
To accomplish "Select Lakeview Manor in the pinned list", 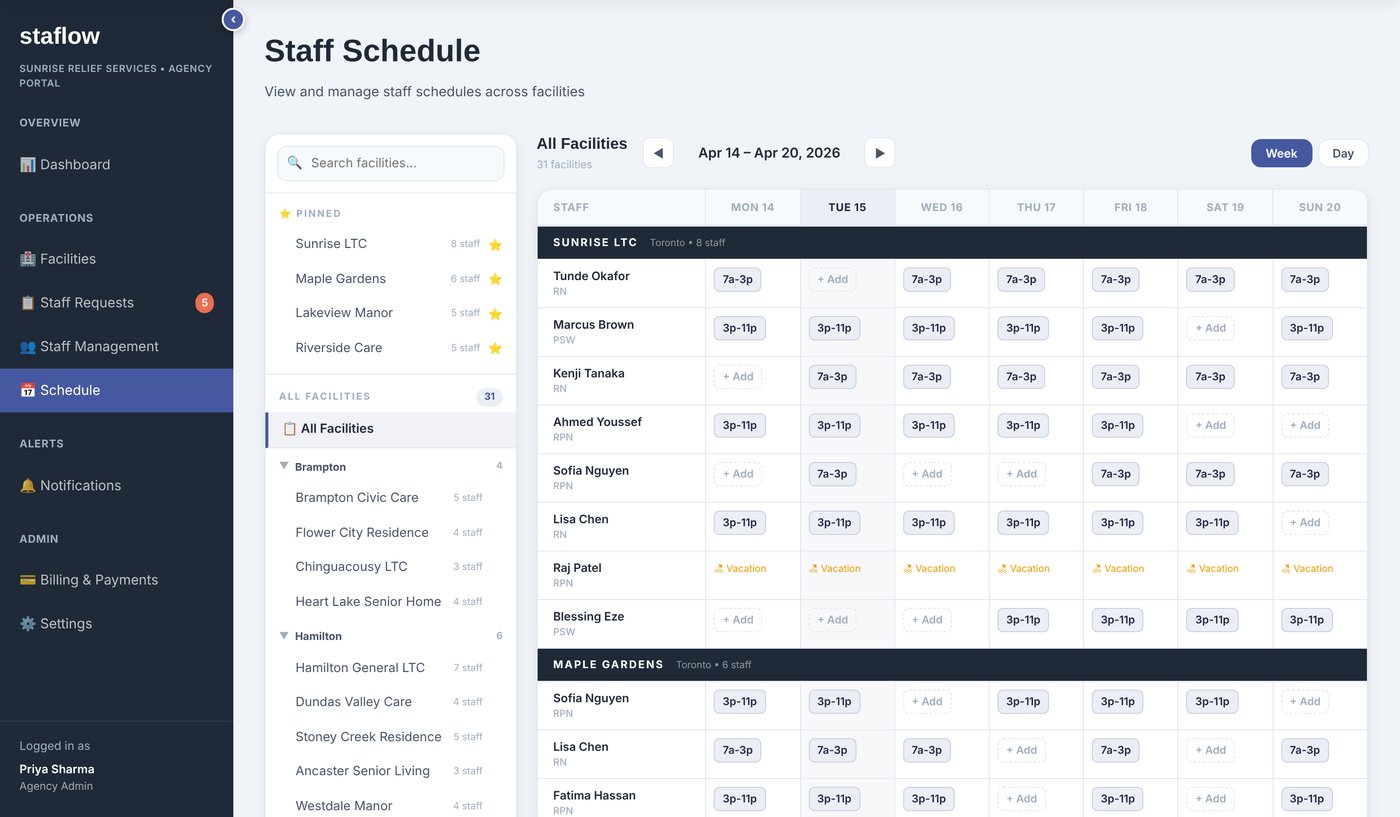I will pyautogui.click(x=391, y=313).
